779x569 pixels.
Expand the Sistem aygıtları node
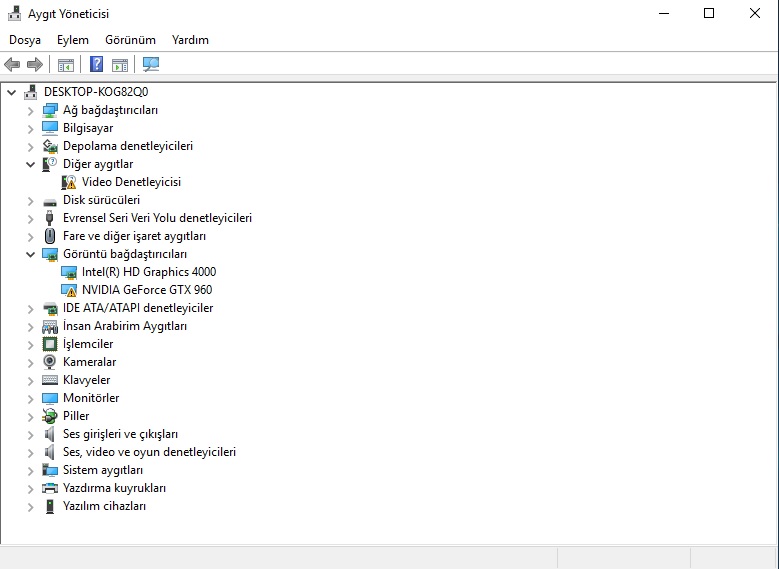point(31,471)
